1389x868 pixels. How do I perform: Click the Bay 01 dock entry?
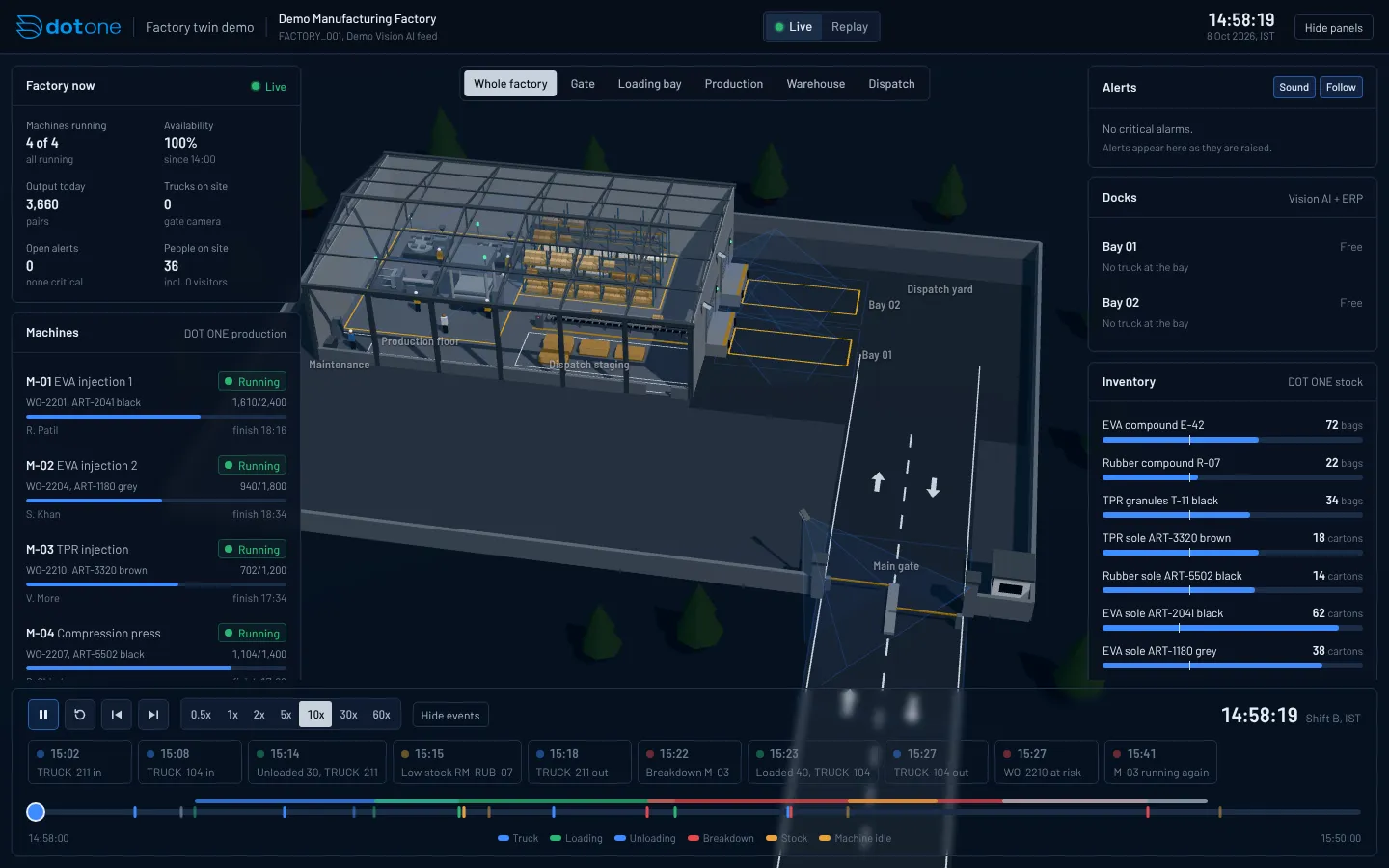tap(1233, 257)
